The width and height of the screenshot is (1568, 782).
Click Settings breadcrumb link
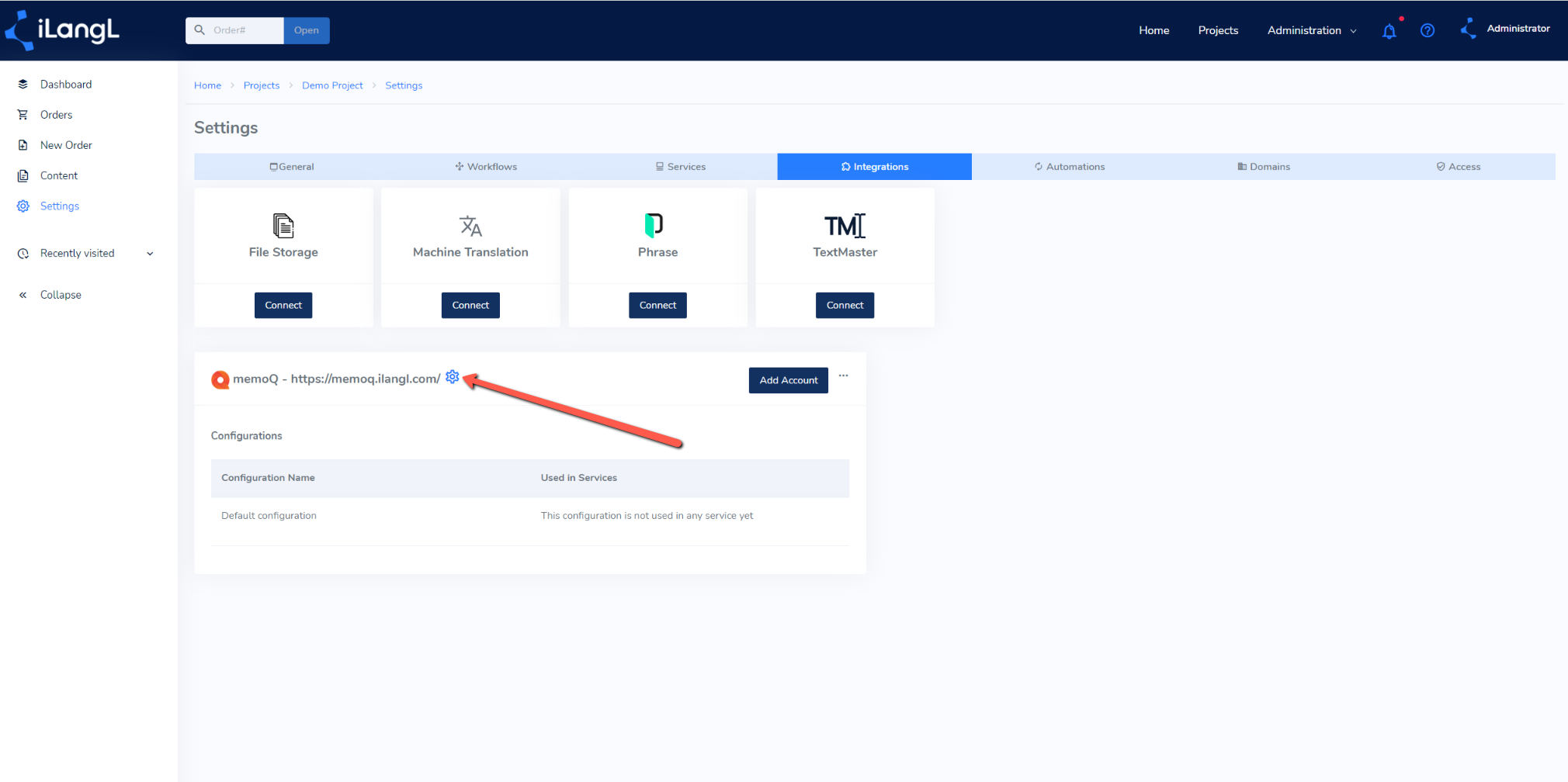point(404,85)
